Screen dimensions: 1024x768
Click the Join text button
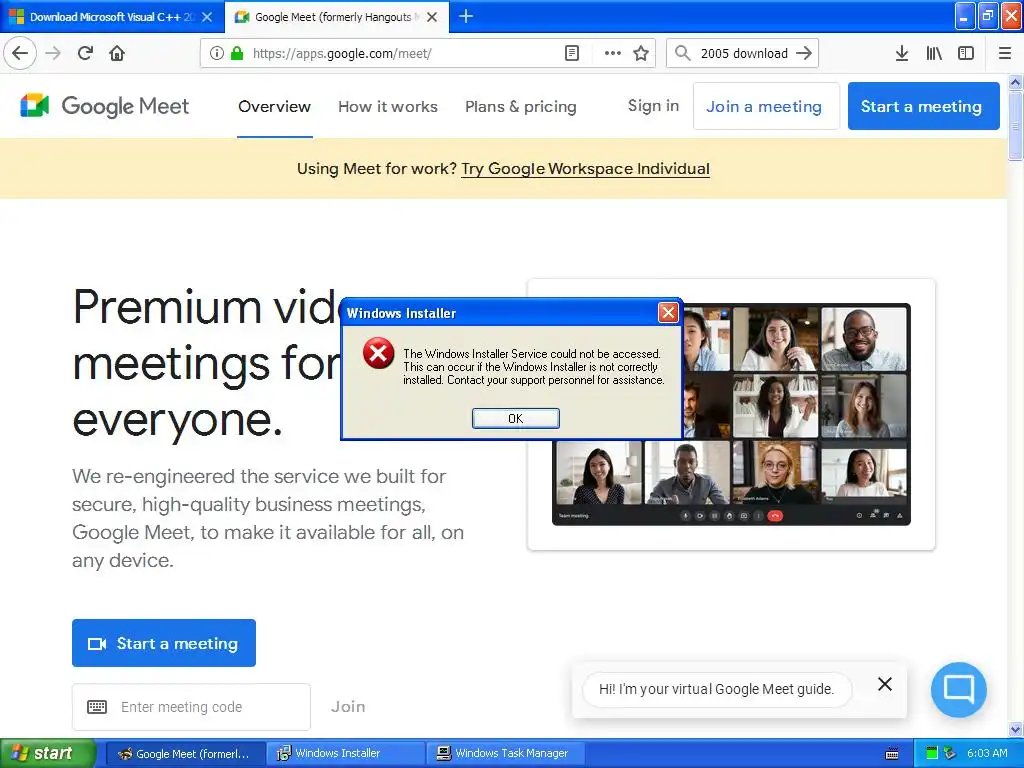348,707
